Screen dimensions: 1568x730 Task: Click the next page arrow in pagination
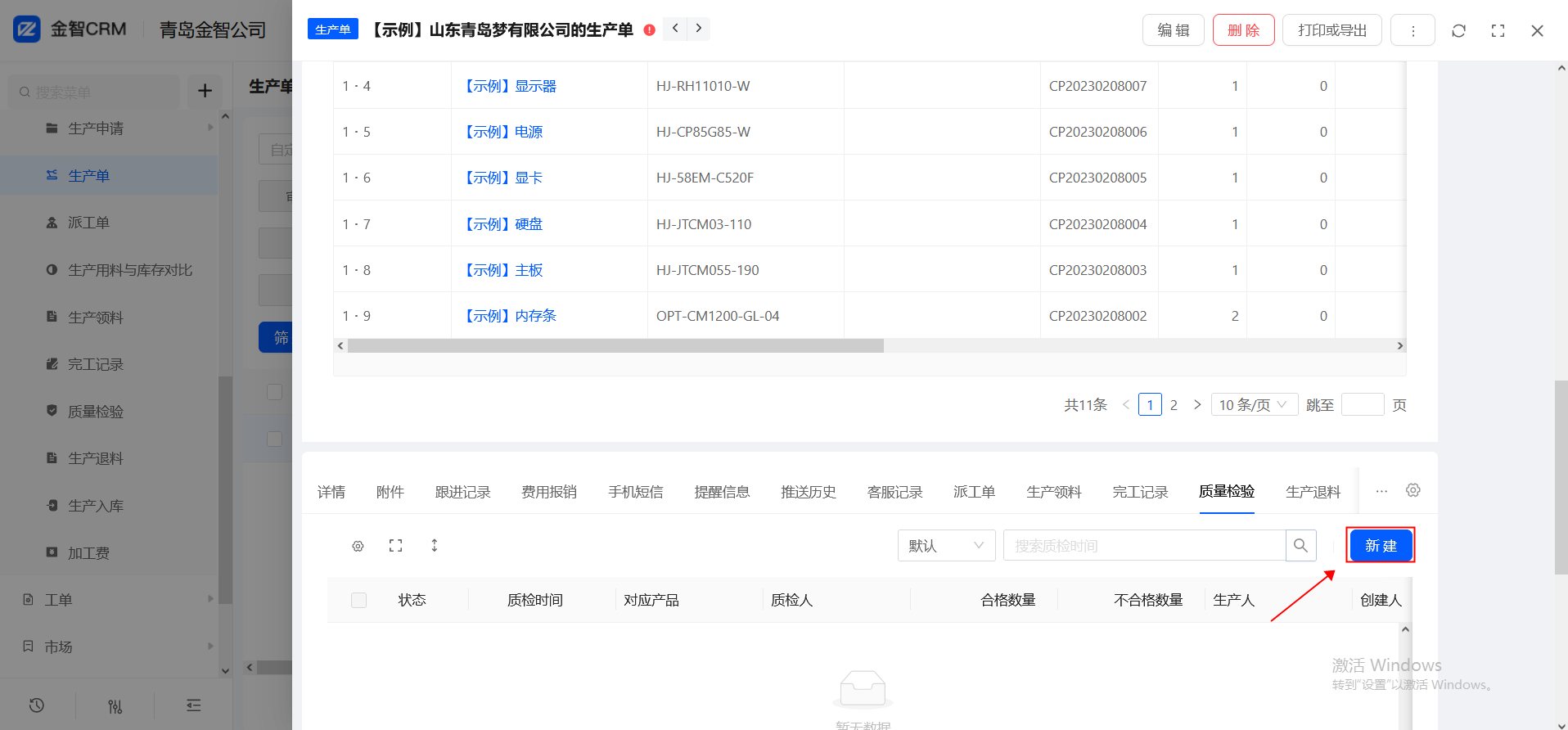[x=1197, y=405]
